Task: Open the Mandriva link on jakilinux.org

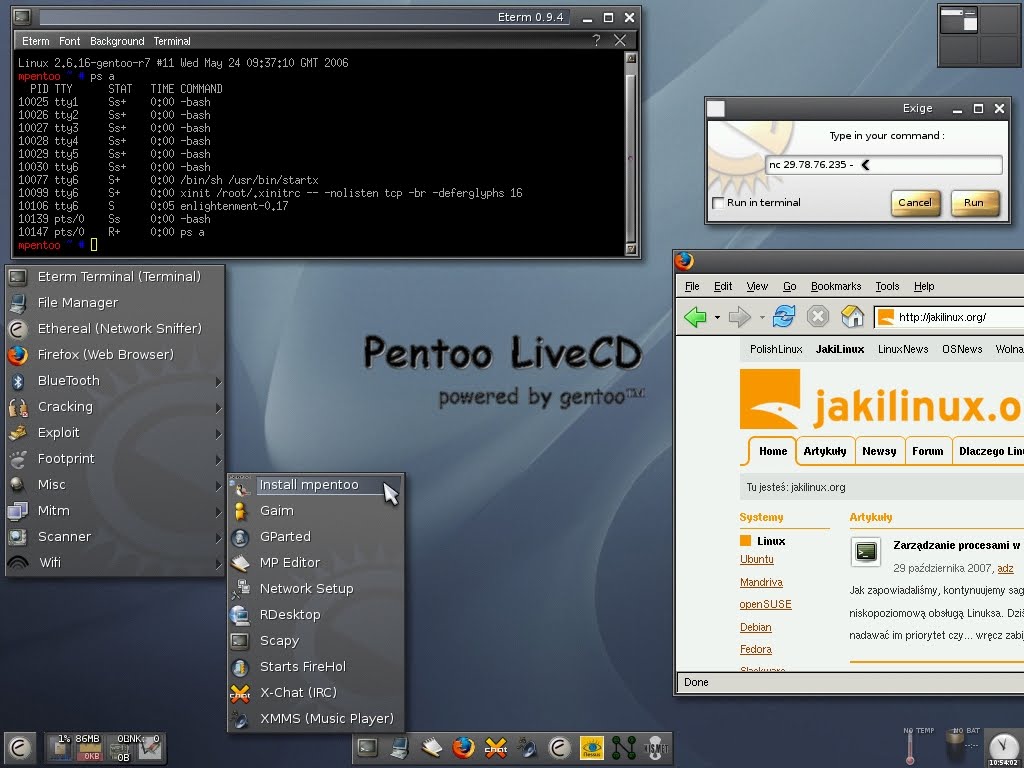Action: pyautogui.click(x=761, y=582)
